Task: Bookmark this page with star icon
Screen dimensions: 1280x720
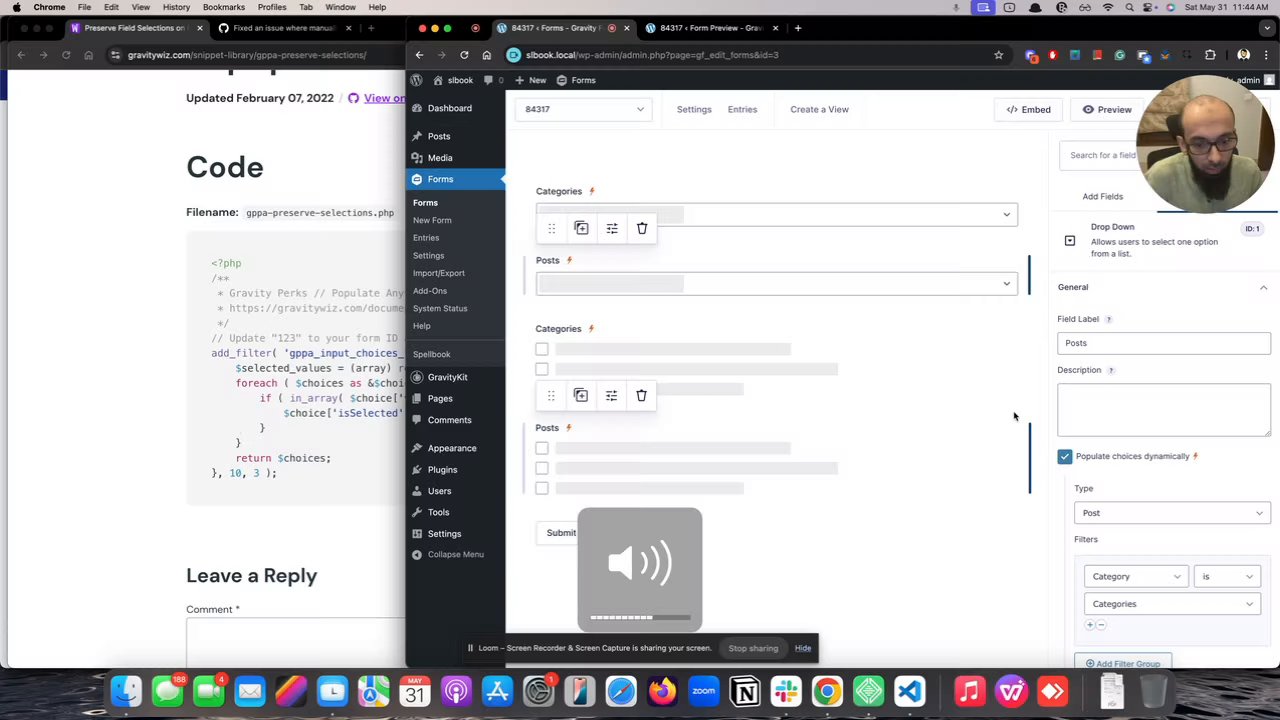Action: (x=998, y=55)
